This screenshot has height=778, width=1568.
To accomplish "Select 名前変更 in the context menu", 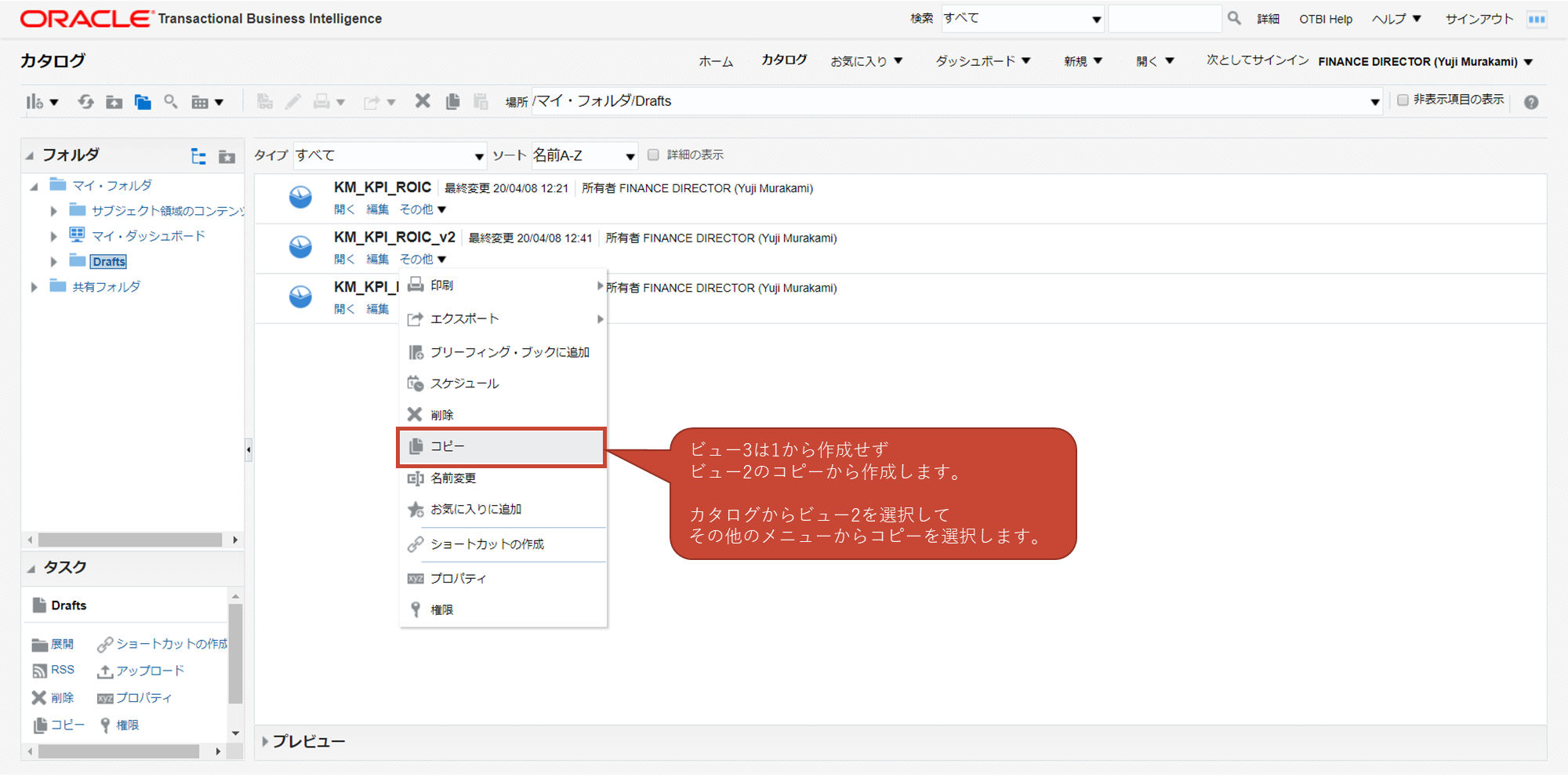I will point(502,478).
